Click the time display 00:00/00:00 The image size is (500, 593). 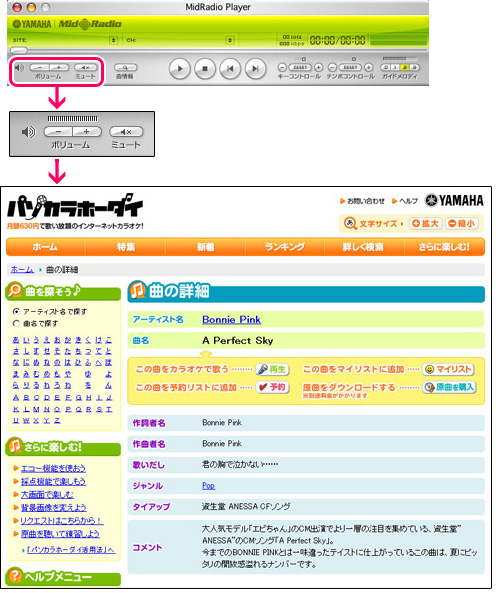(x=337, y=40)
